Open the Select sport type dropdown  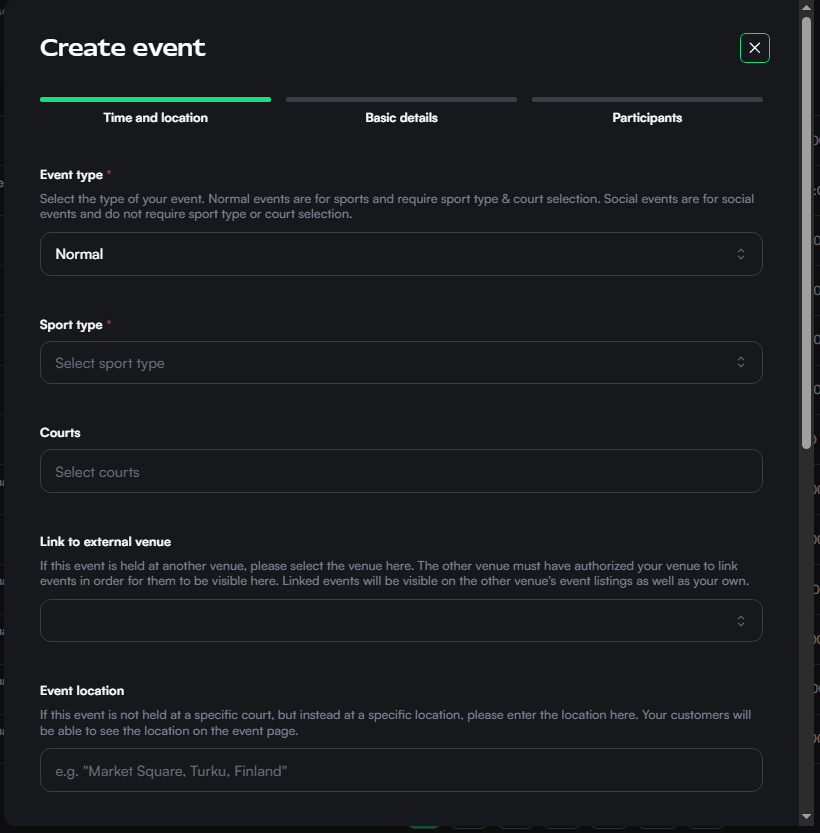400,362
